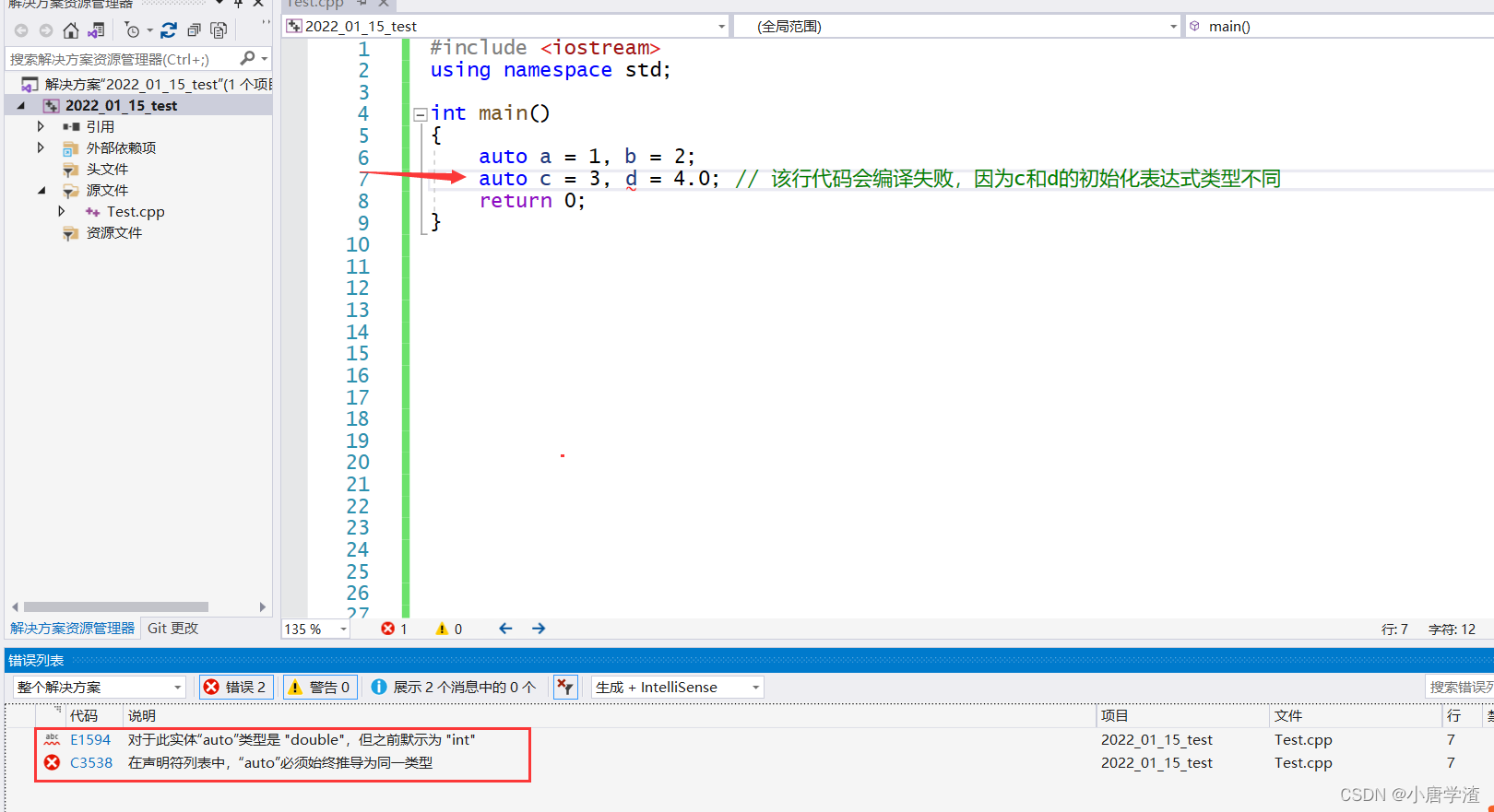Click variable d with red squiggle

(x=631, y=179)
